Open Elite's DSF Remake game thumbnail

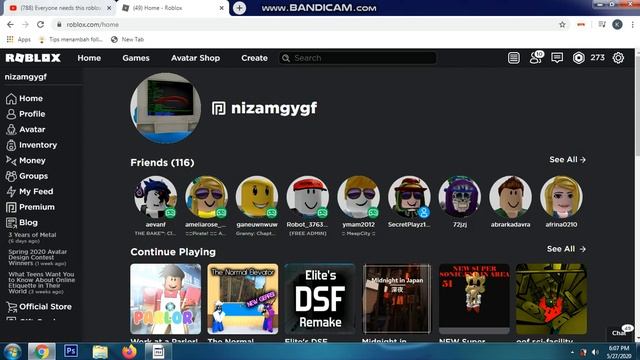pos(320,299)
